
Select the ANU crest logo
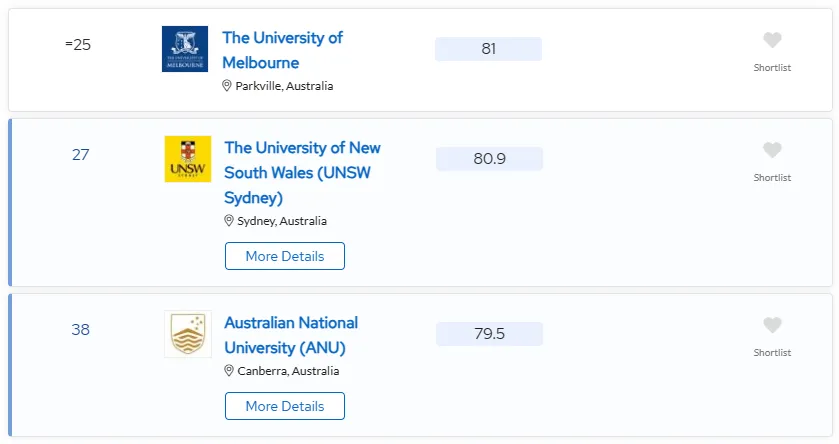point(188,334)
